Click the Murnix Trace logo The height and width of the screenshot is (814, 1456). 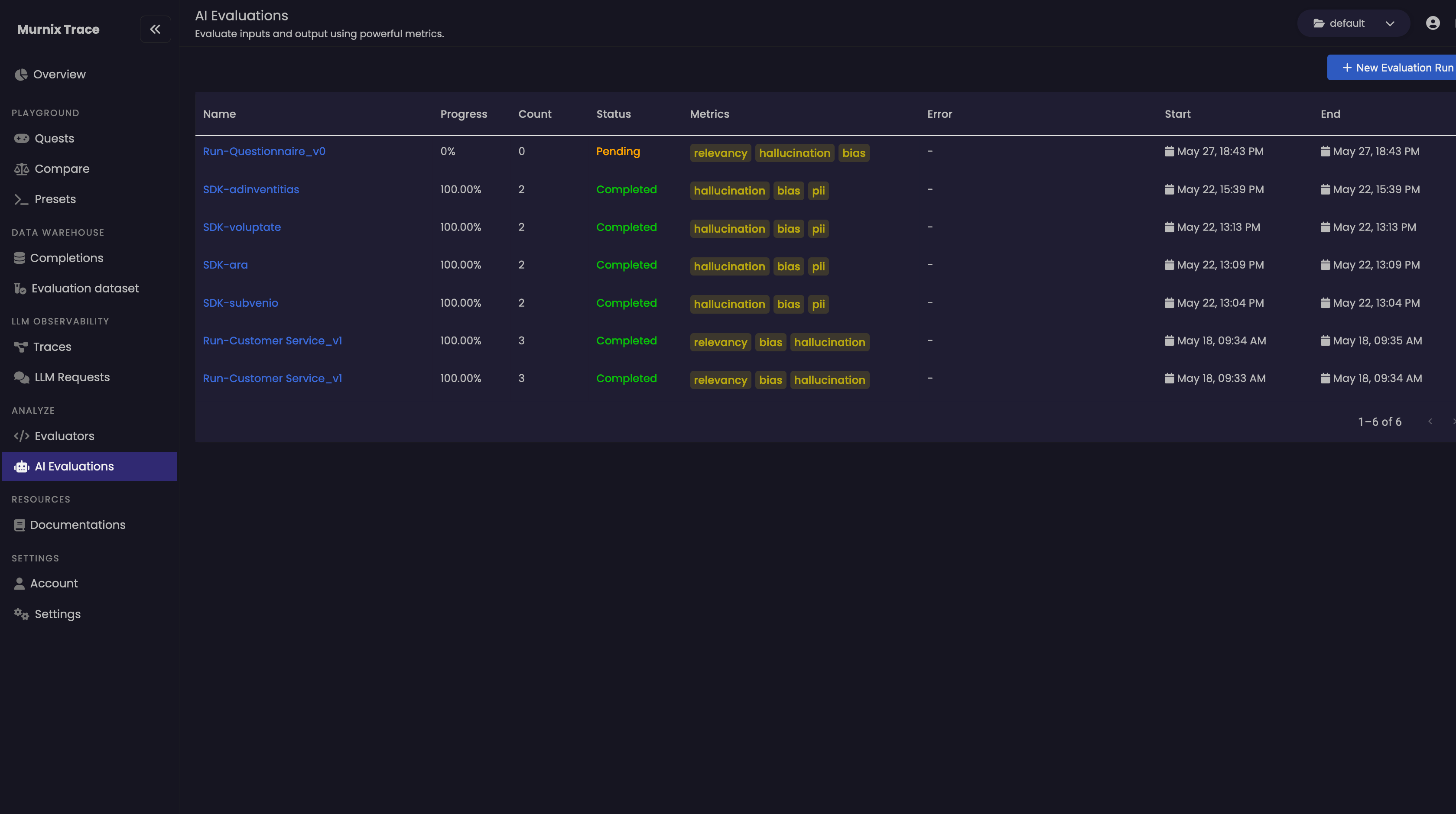point(58,29)
